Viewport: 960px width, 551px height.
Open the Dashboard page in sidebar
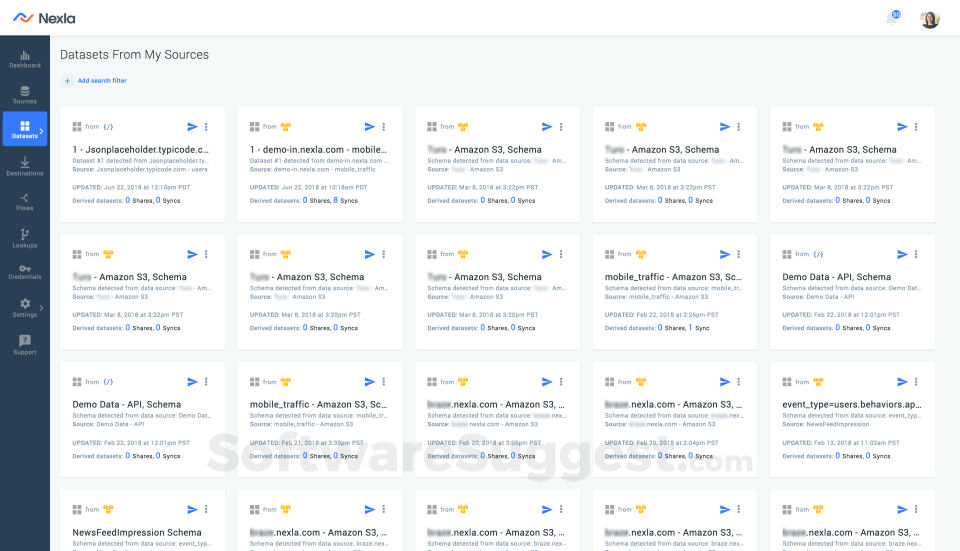coord(25,59)
